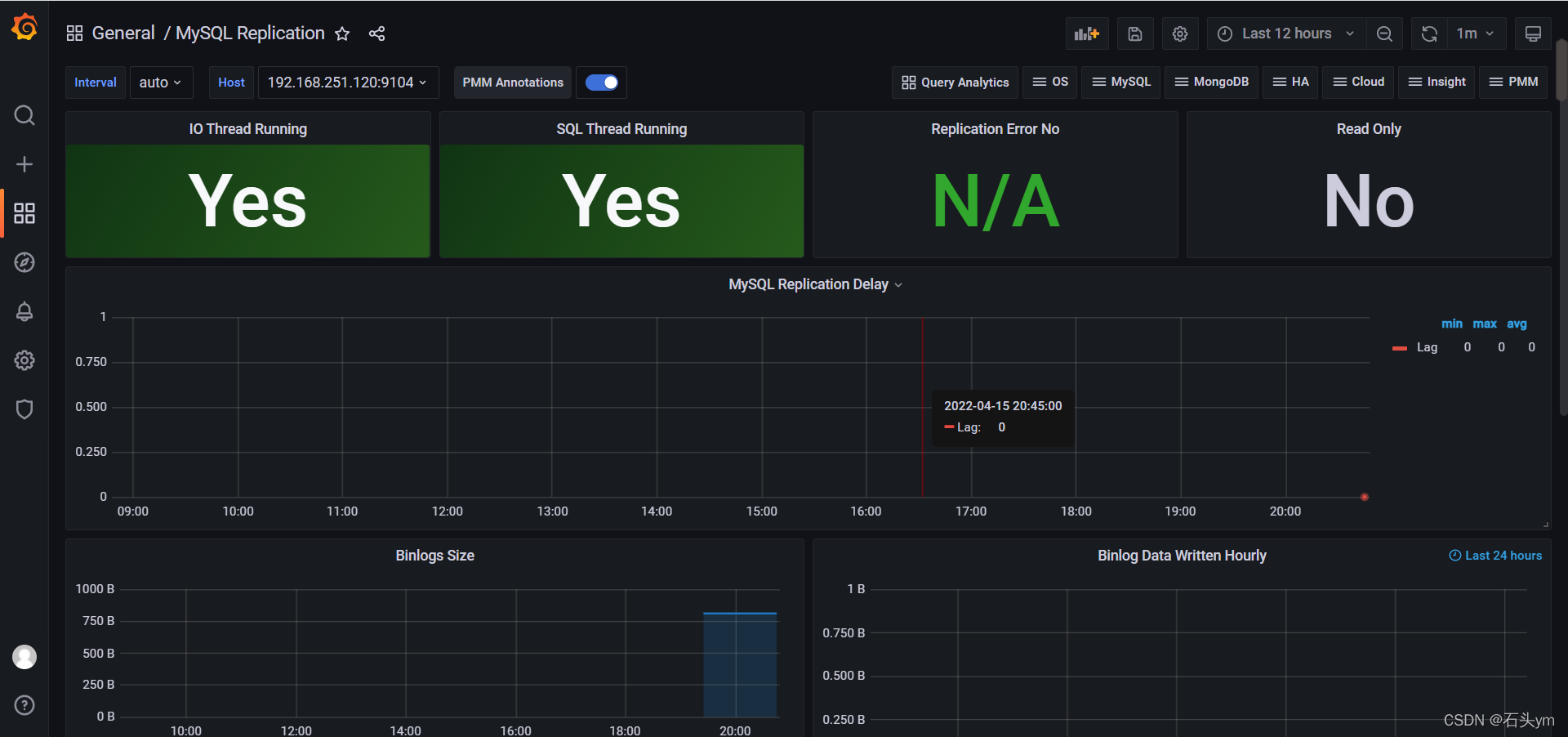Open Configuration gear in sidebar
Screen dimensions: 1568x737
(24, 360)
